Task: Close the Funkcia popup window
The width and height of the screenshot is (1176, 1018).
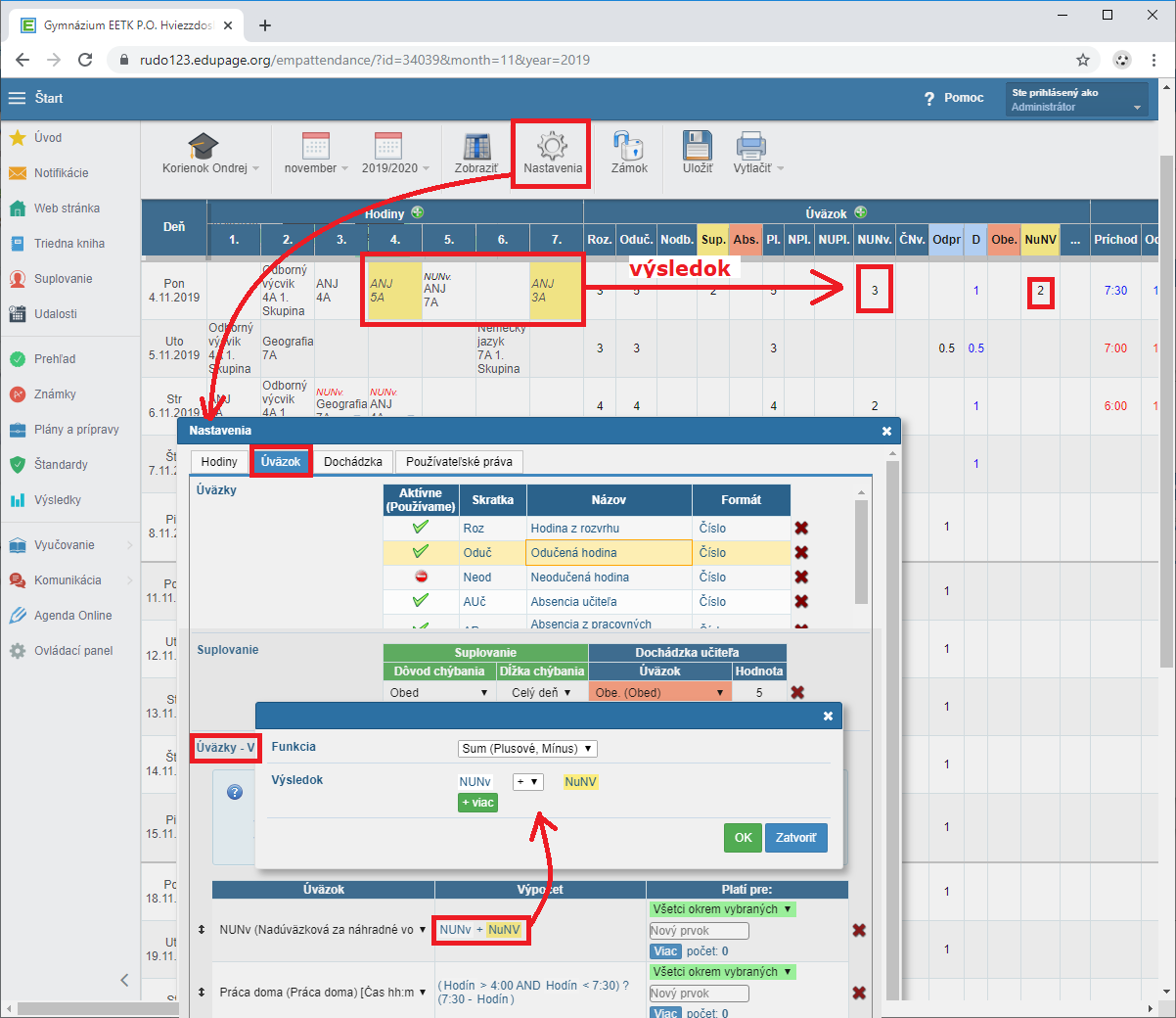Action: (x=828, y=717)
